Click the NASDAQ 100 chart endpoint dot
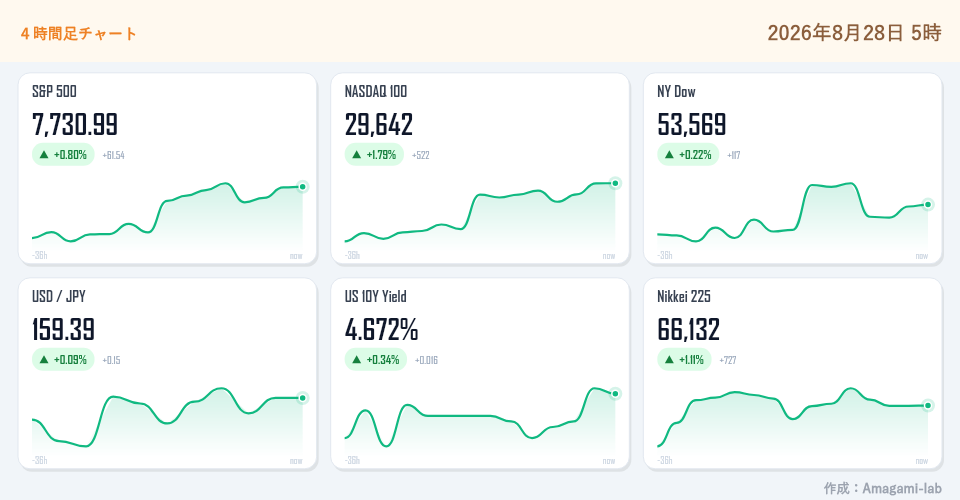 tap(615, 183)
